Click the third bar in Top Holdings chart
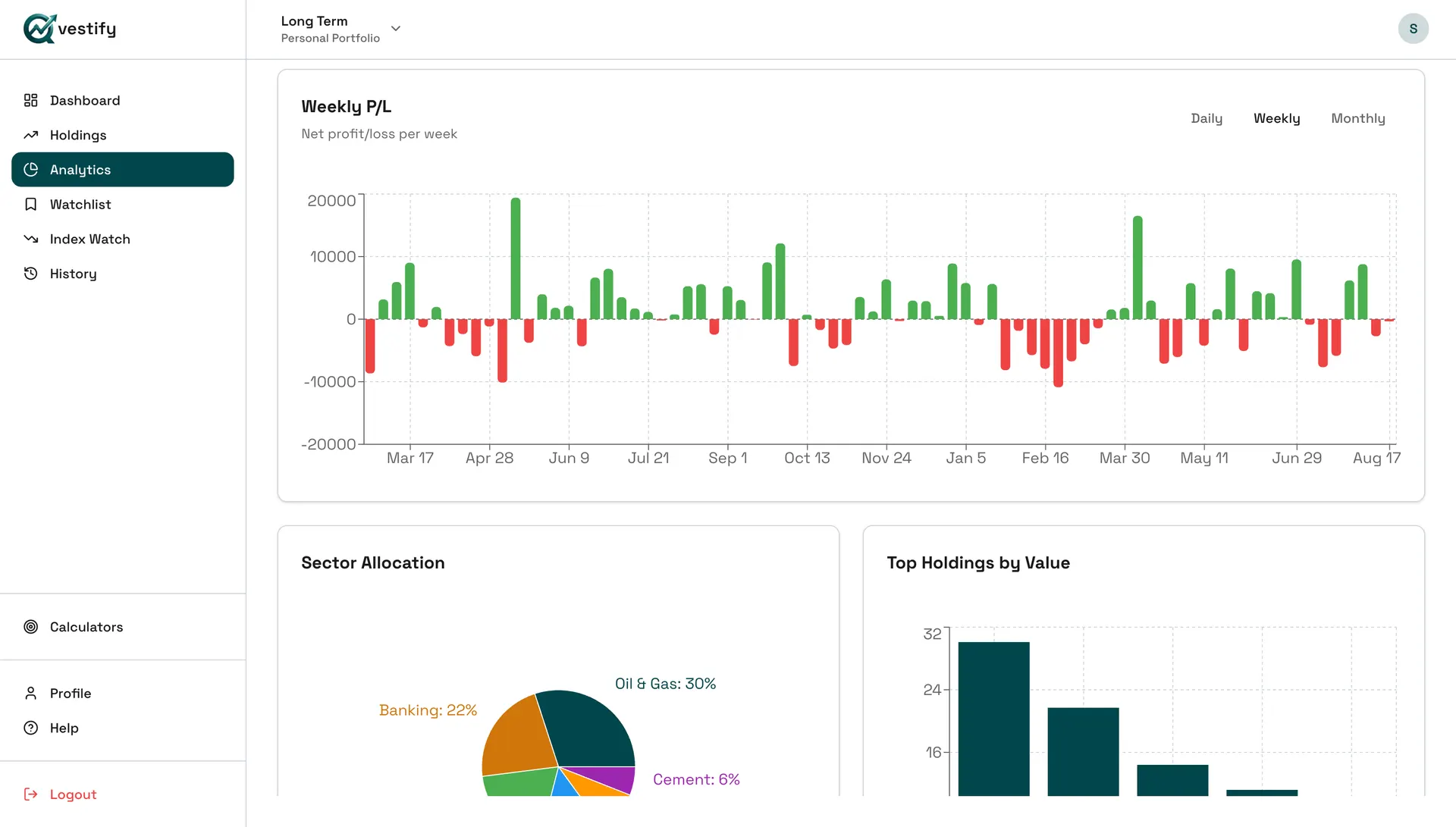 1172,780
